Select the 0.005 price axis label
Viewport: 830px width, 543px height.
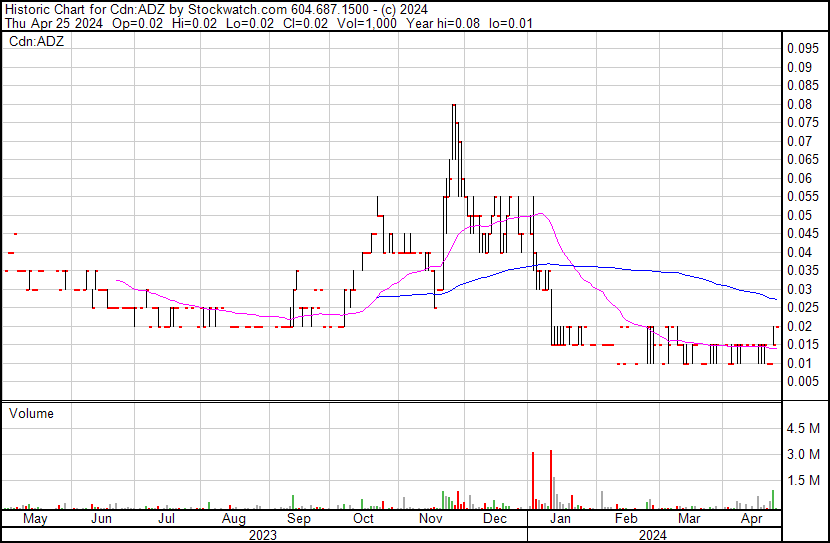(x=803, y=382)
